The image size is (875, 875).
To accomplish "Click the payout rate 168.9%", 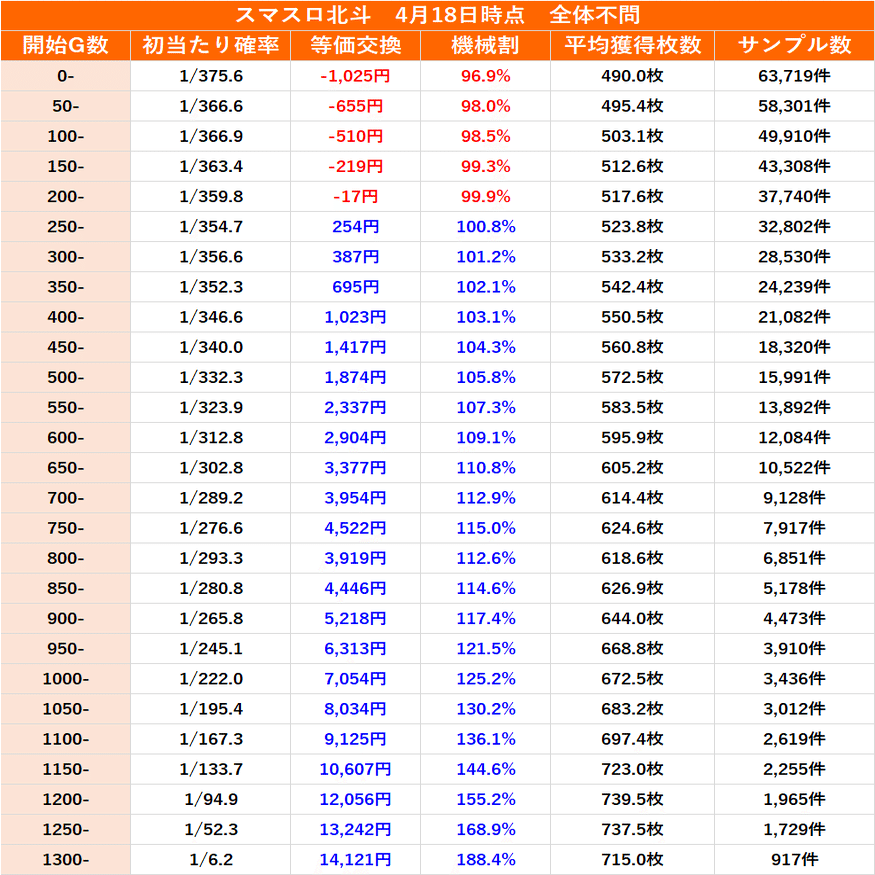I will click(x=485, y=829).
